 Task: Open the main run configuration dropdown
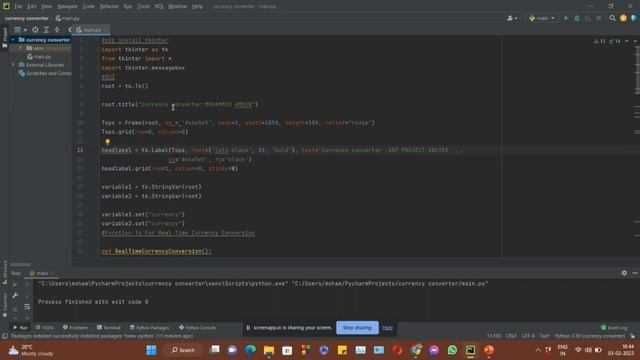[x=542, y=18]
